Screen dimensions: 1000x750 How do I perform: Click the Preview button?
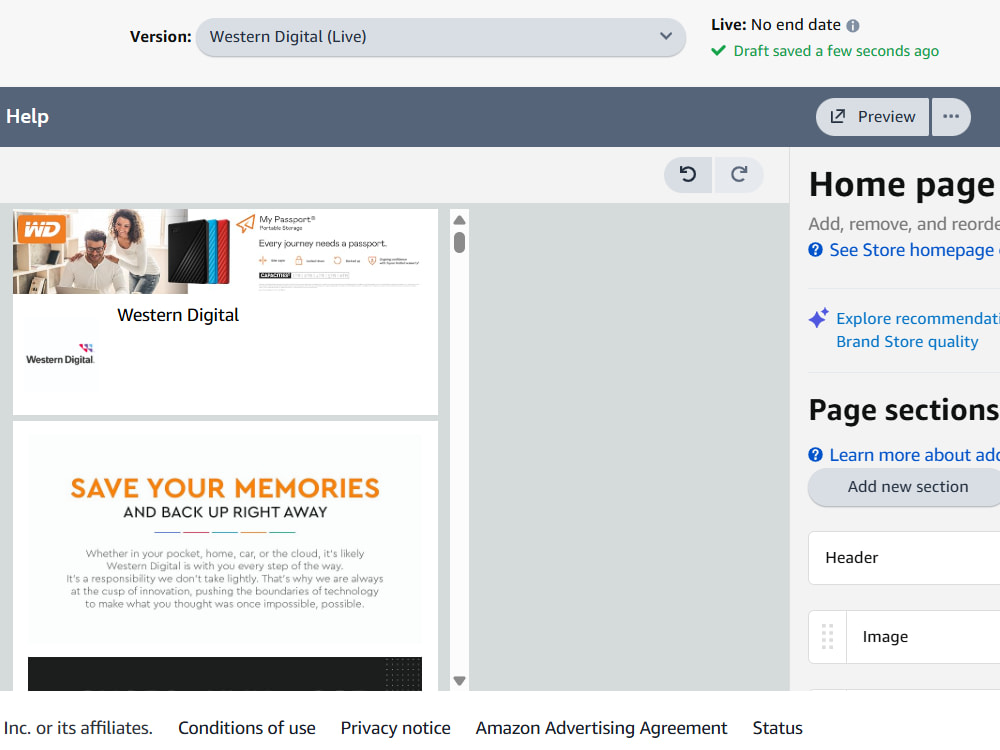(872, 117)
